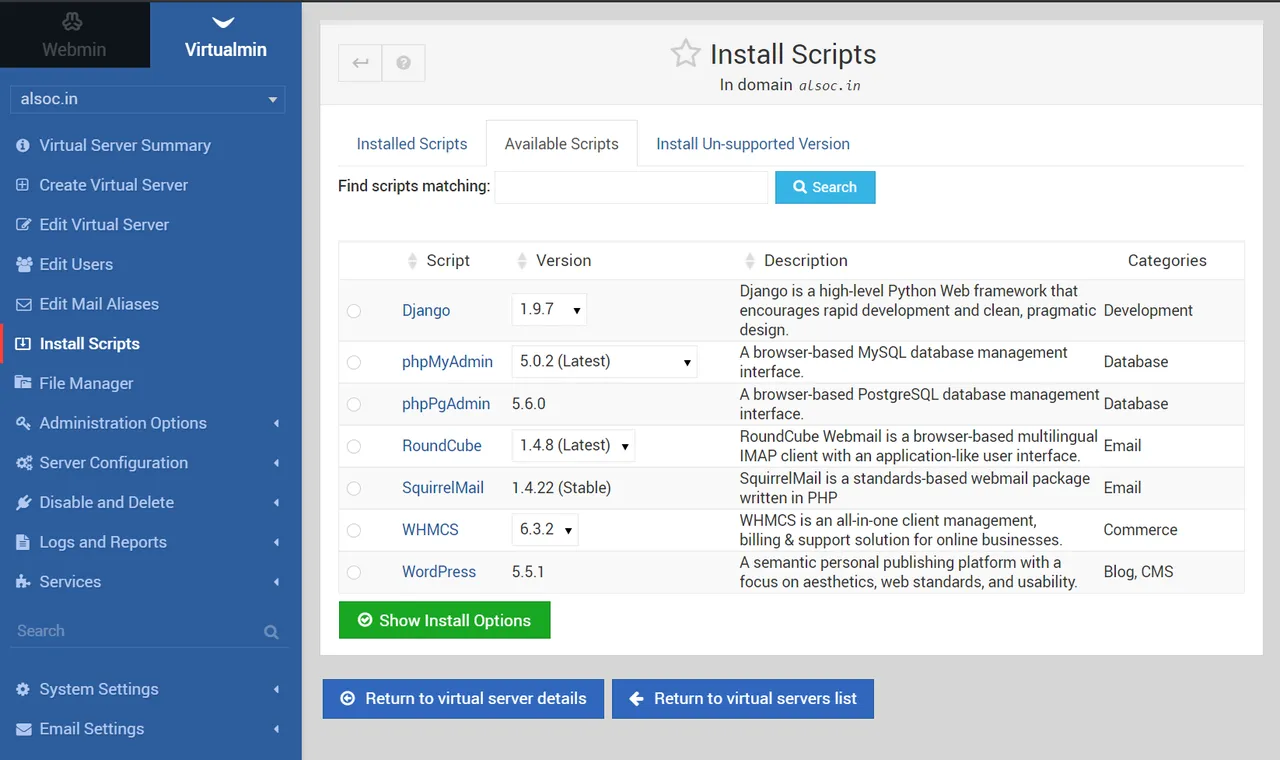This screenshot has width=1280, height=760.
Task: Sort table by the Version column arrows
Action: click(x=521, y=261)
